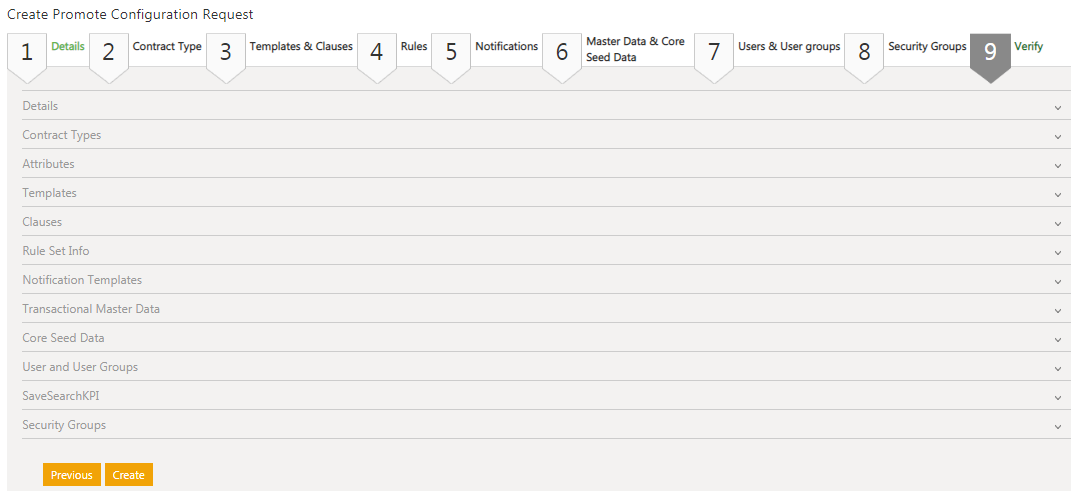Expand the Contract Types section chevron
Screen dimensions: 1071x491
tap(1057, 136)
